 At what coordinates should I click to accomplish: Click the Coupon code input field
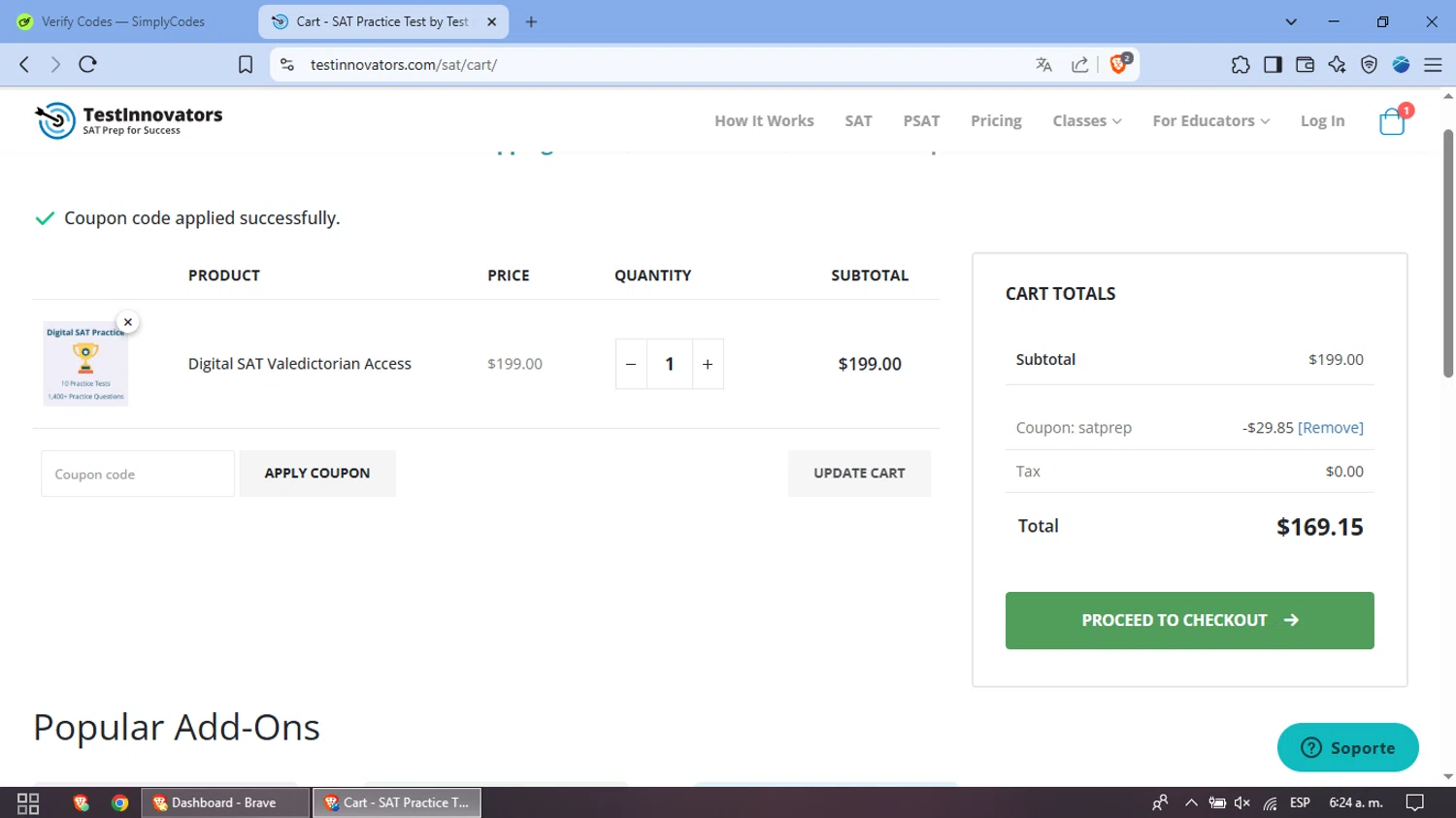[138, 474]
